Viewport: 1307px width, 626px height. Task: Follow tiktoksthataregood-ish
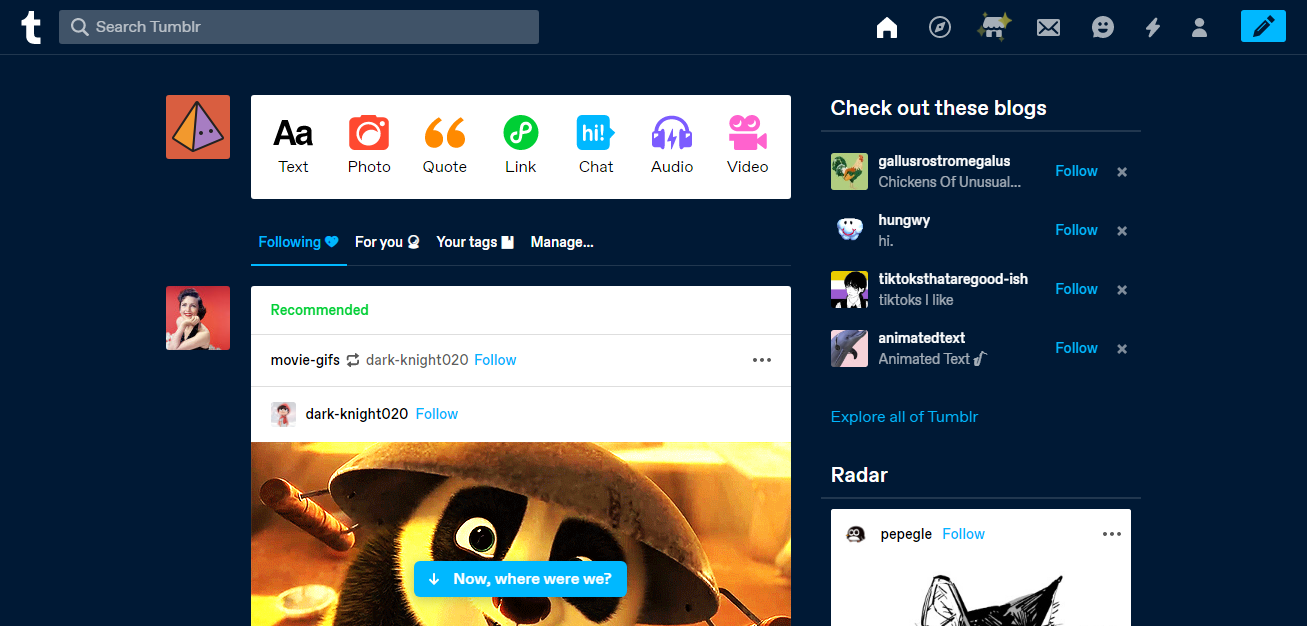coord(1076,289)
